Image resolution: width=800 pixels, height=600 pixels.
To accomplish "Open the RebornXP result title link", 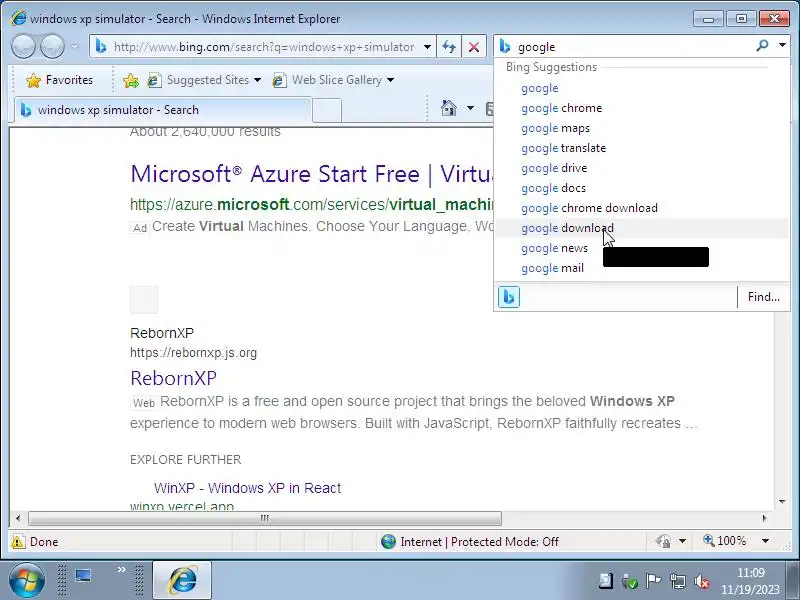I will point(173,379).
